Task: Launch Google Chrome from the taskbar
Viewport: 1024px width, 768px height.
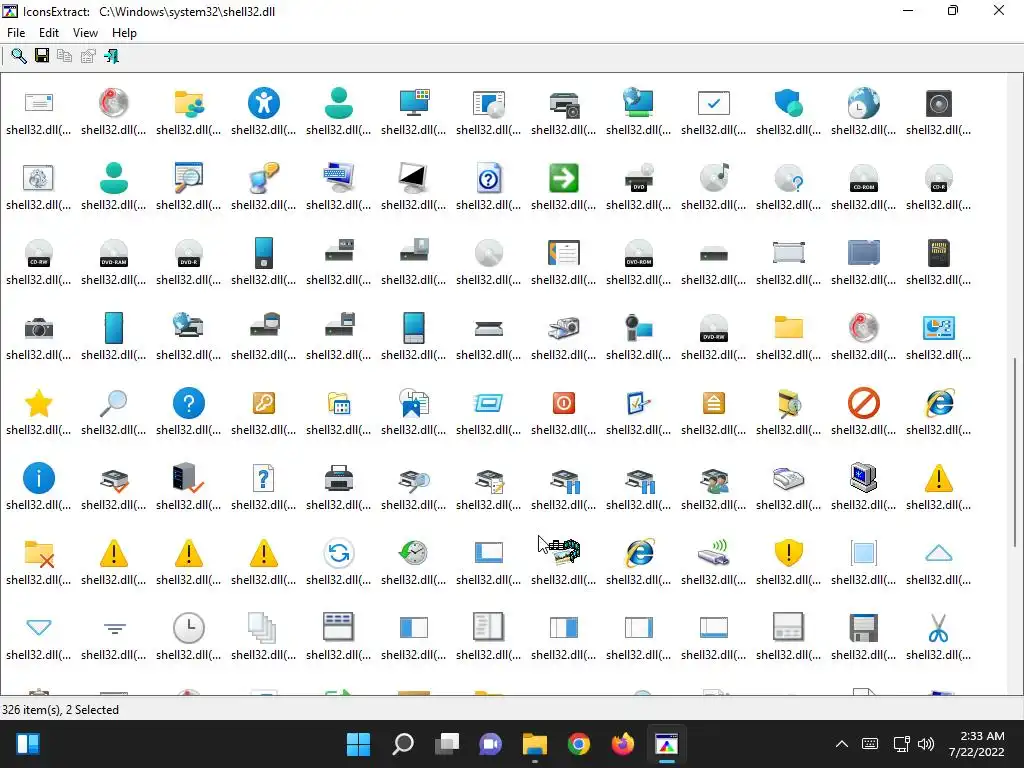Action: click(x=579, y=744)
